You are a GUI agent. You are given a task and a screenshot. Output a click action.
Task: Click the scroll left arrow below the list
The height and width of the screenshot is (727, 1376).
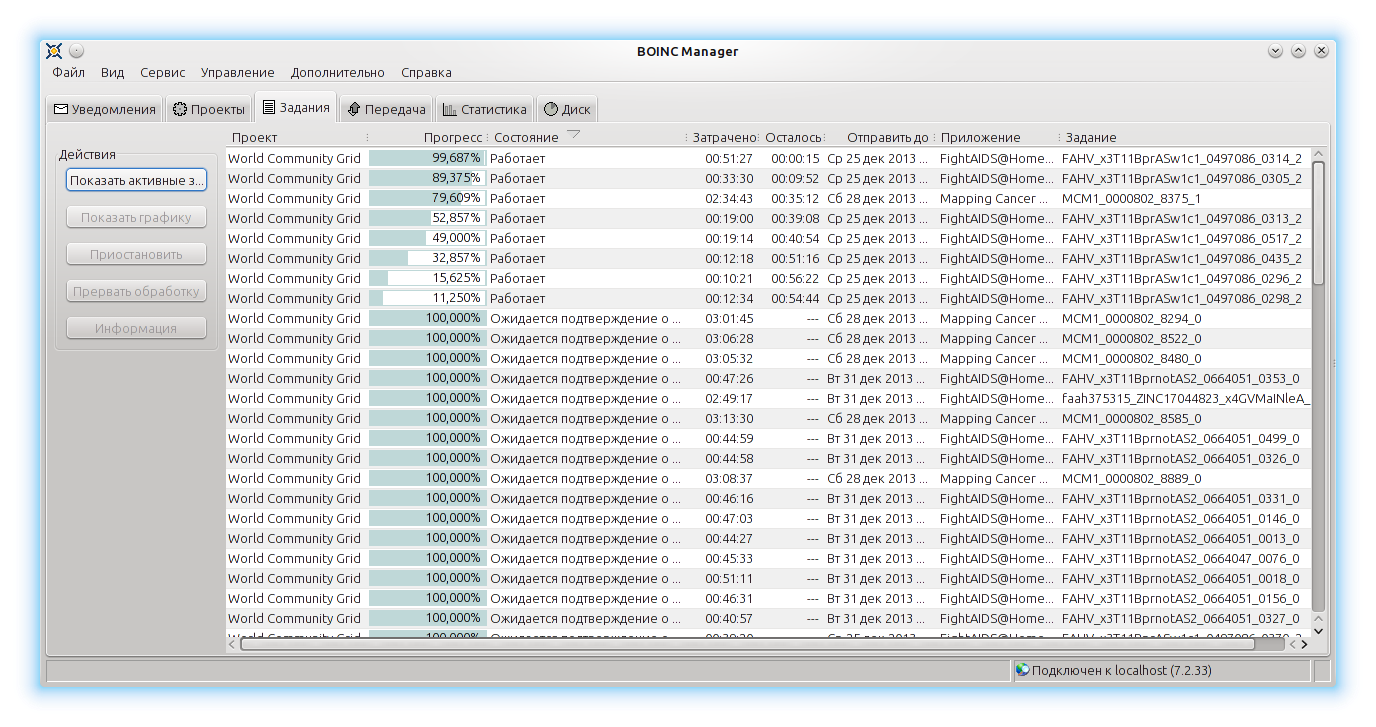click(233, 644)
